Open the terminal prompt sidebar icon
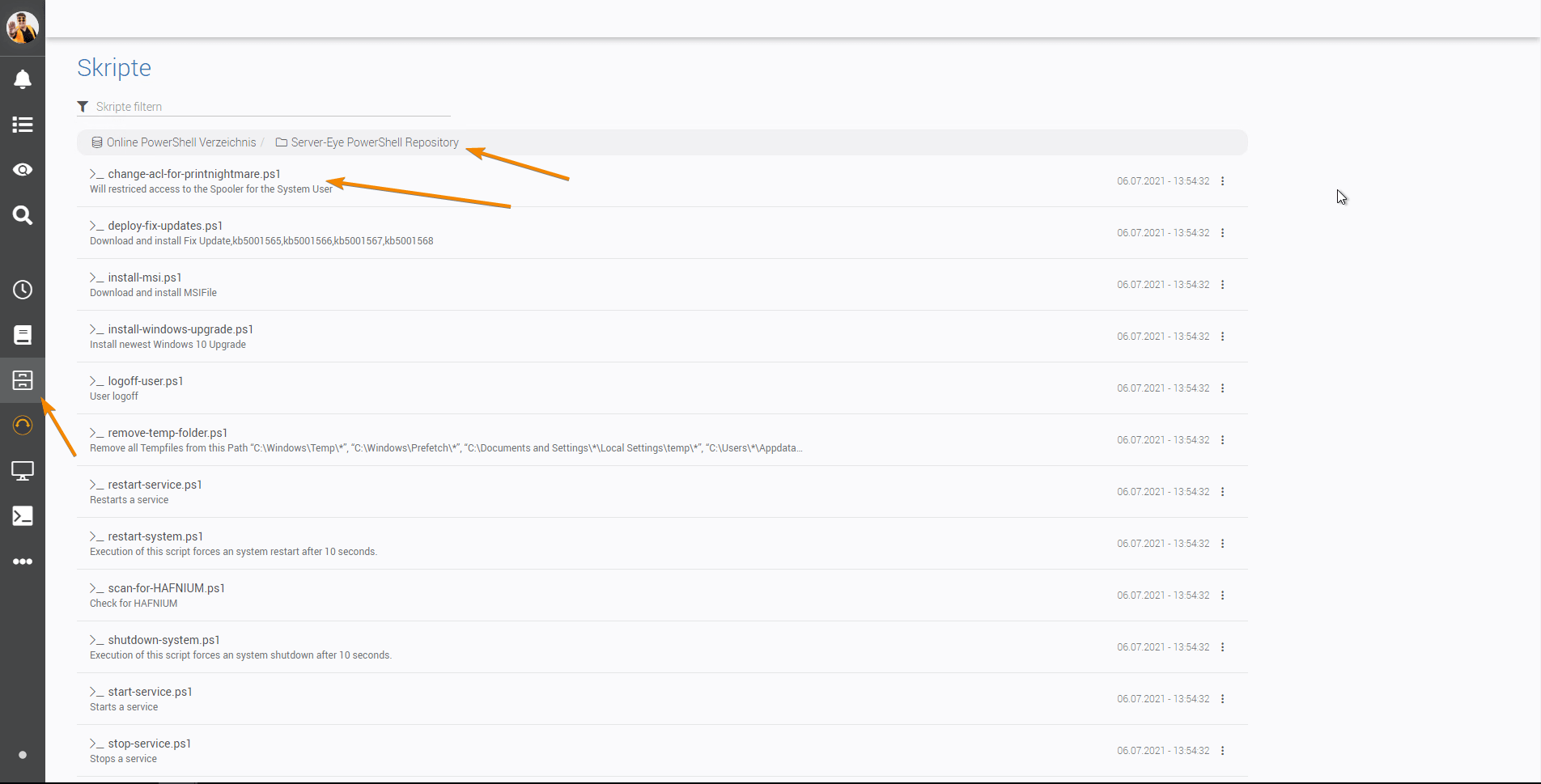This screenshot has height=784, width=1541. click(23, 516)
